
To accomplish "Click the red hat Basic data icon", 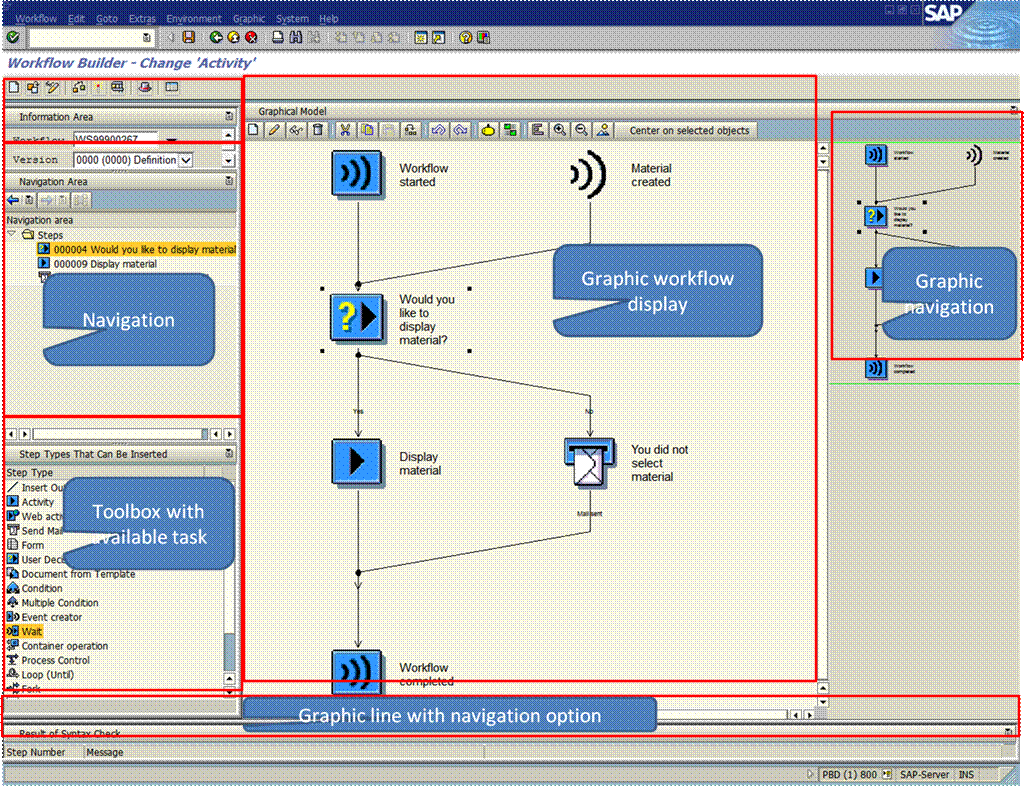I will (145, 87).
